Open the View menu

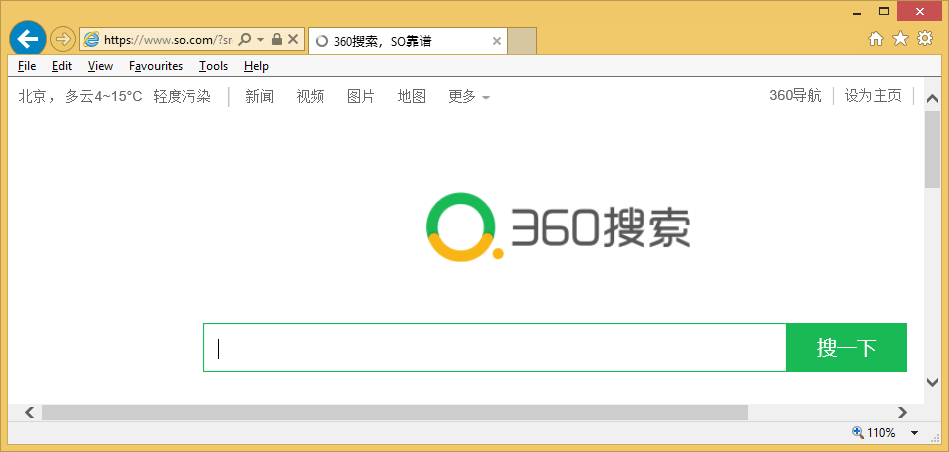(100, 66)
